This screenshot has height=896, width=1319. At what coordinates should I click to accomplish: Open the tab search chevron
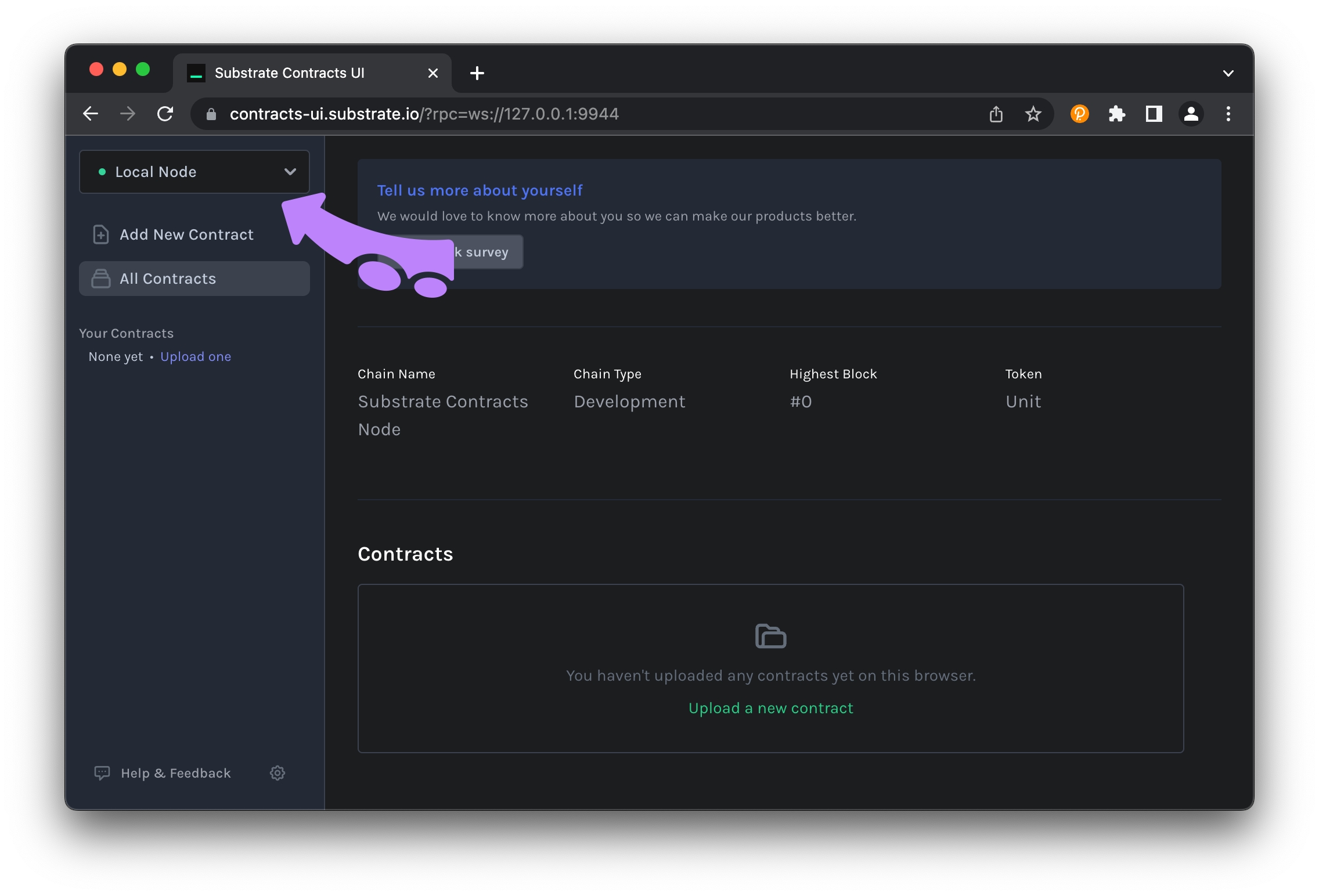click(x=1228, y=73)
